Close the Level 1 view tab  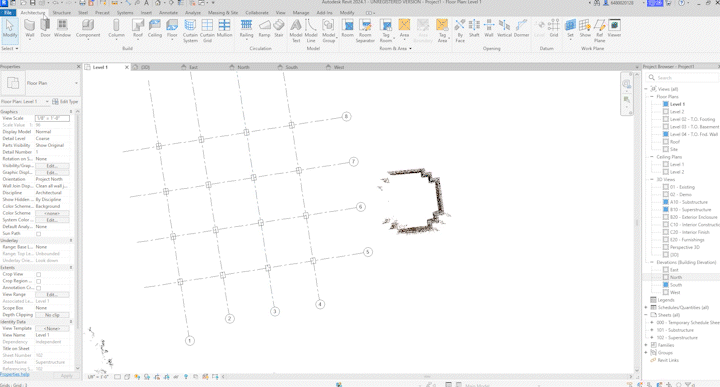pos(127,67)
